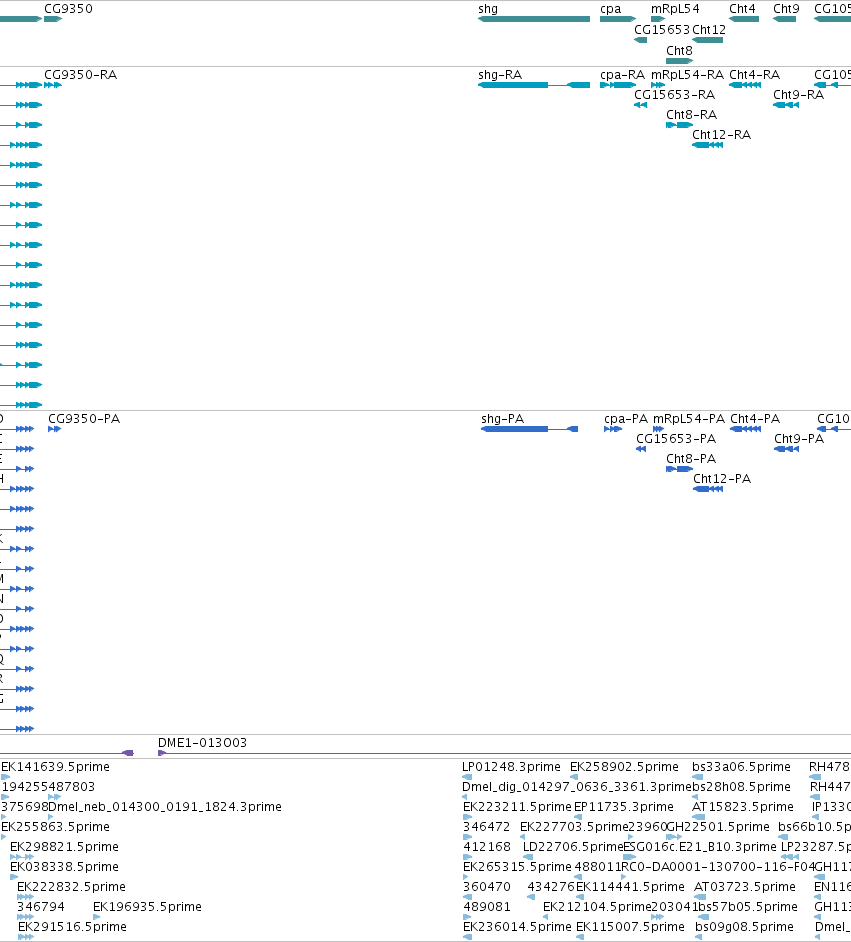Click the EK255863.5prime label
This screenshot has width=851, height=942.
[x=55, y=827]
